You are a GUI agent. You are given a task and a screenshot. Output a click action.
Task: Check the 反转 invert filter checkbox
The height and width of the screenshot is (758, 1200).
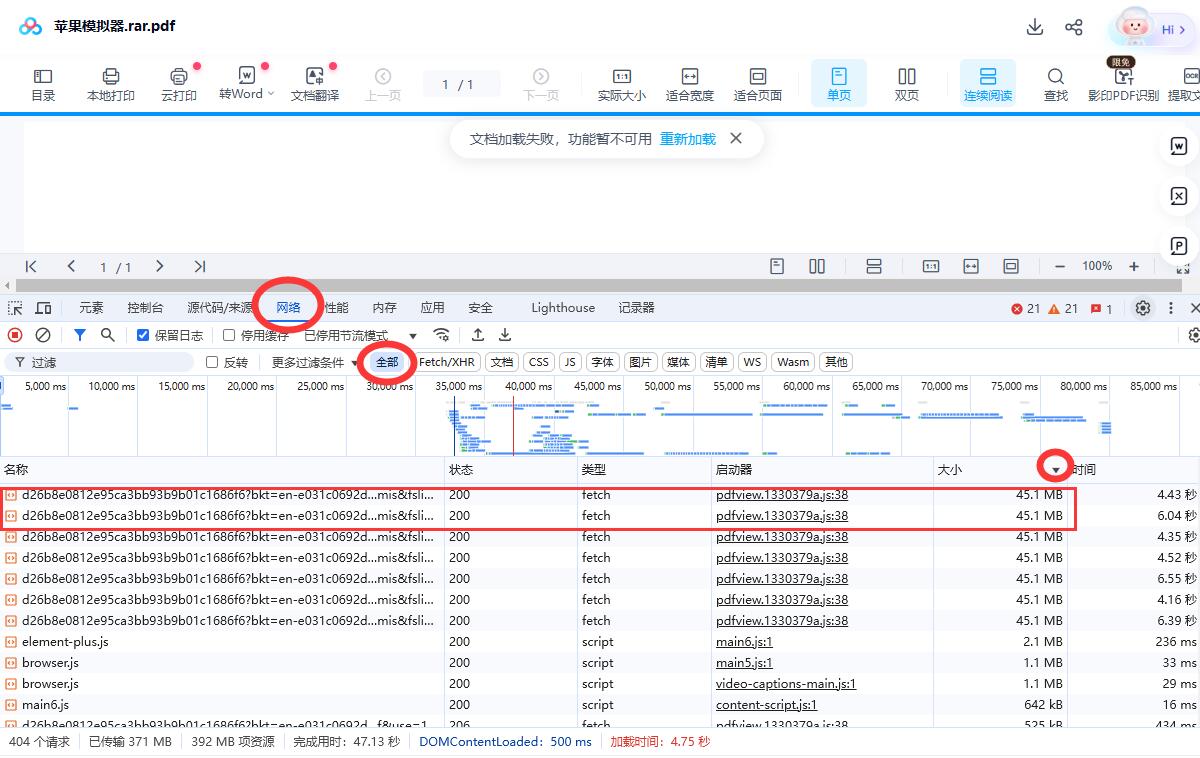pos(212,362)
